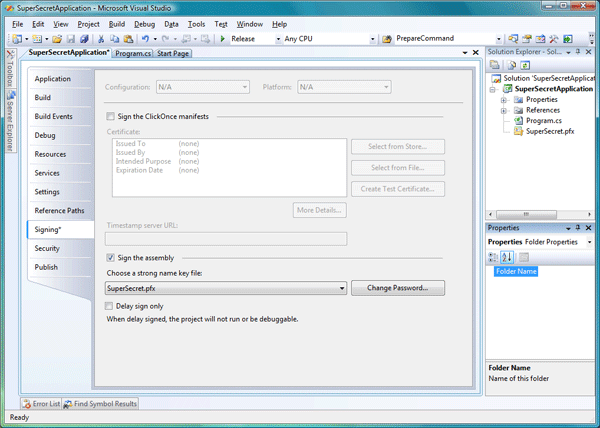The width and height of the screenshot is (600, 428).
Task: Click Show All Files in Solution Explorer
Action: coord(512,65)
